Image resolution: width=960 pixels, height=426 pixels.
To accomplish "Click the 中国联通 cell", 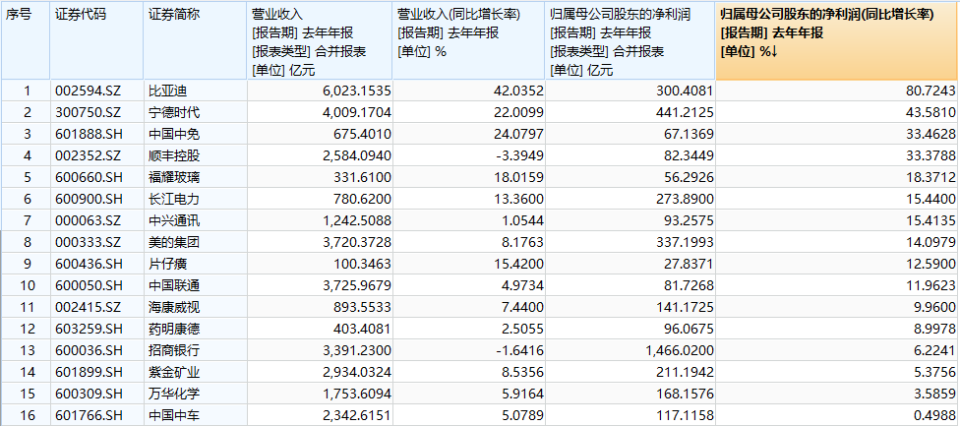I will pyautogui.click(x=174, y=285).
